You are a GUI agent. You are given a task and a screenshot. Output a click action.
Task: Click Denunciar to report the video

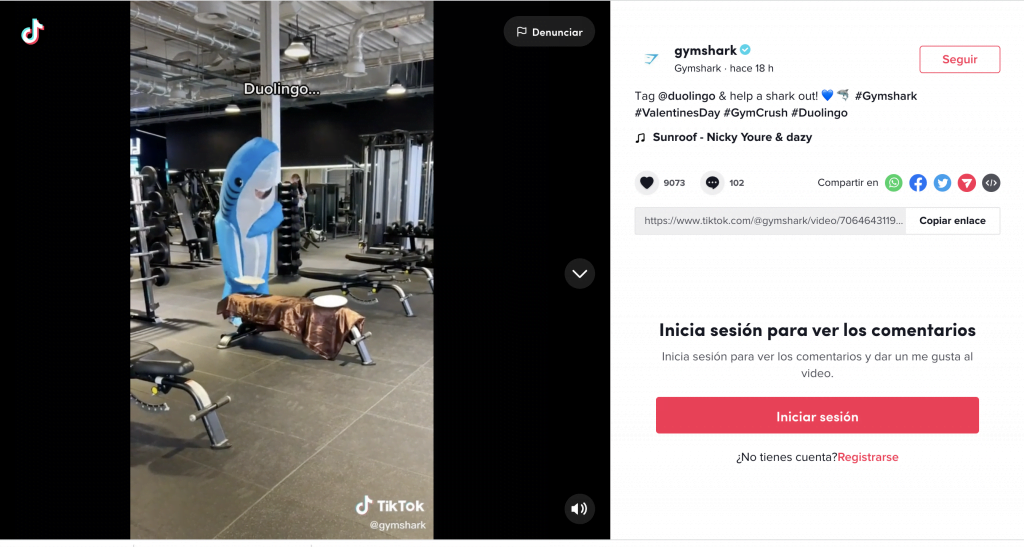point(549,32)
